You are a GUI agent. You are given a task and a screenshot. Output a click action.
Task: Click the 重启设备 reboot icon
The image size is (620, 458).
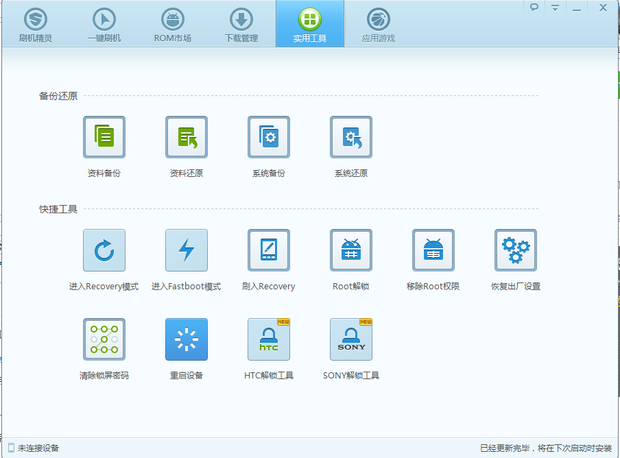coord(186,340)
